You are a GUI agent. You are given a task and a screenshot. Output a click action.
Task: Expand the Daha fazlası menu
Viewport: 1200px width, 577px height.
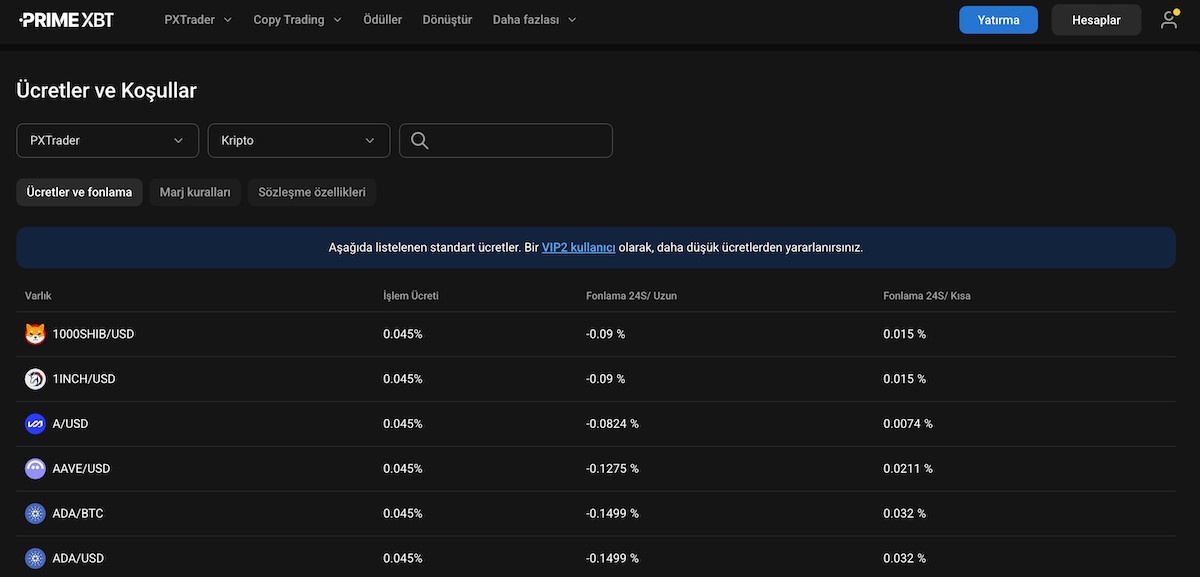tap(534, 20)
